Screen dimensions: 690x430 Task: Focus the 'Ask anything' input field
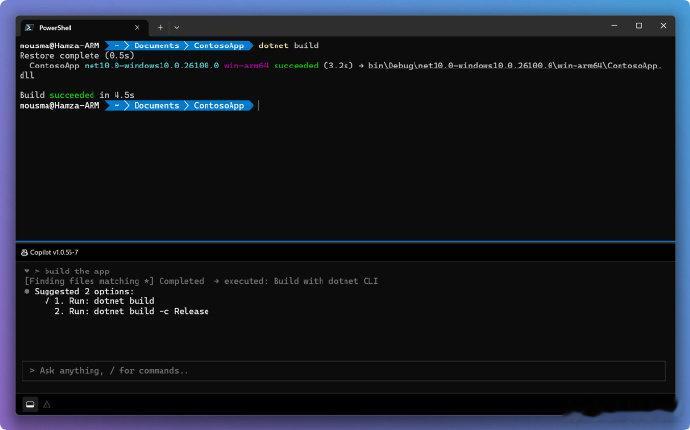pyautogui.click(x=344, y=371)
